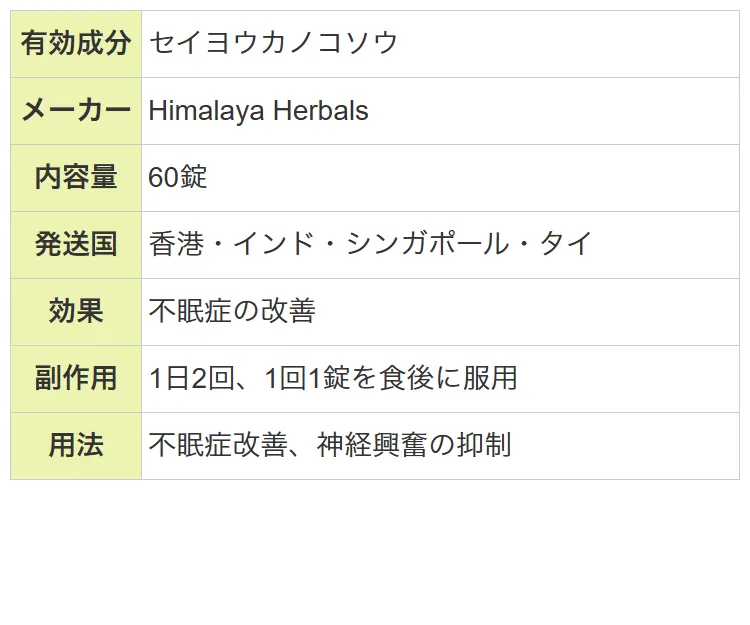Click the 効果 header cell
The image size is (750, 625).
(x=76, y=311)
